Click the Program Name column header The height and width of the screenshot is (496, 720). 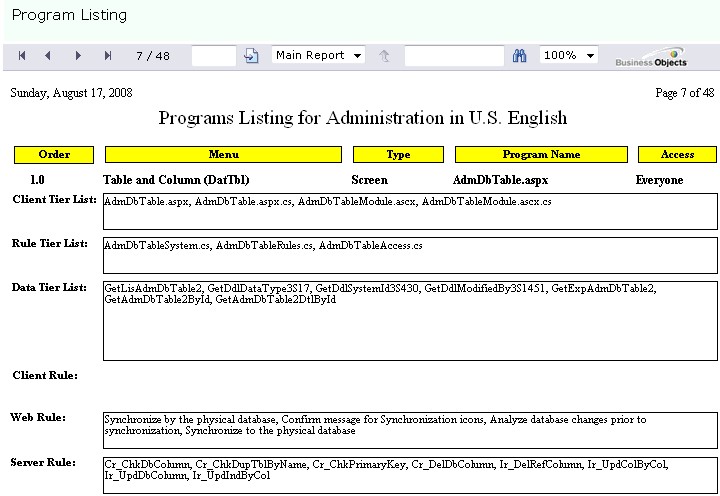(541, 155)
